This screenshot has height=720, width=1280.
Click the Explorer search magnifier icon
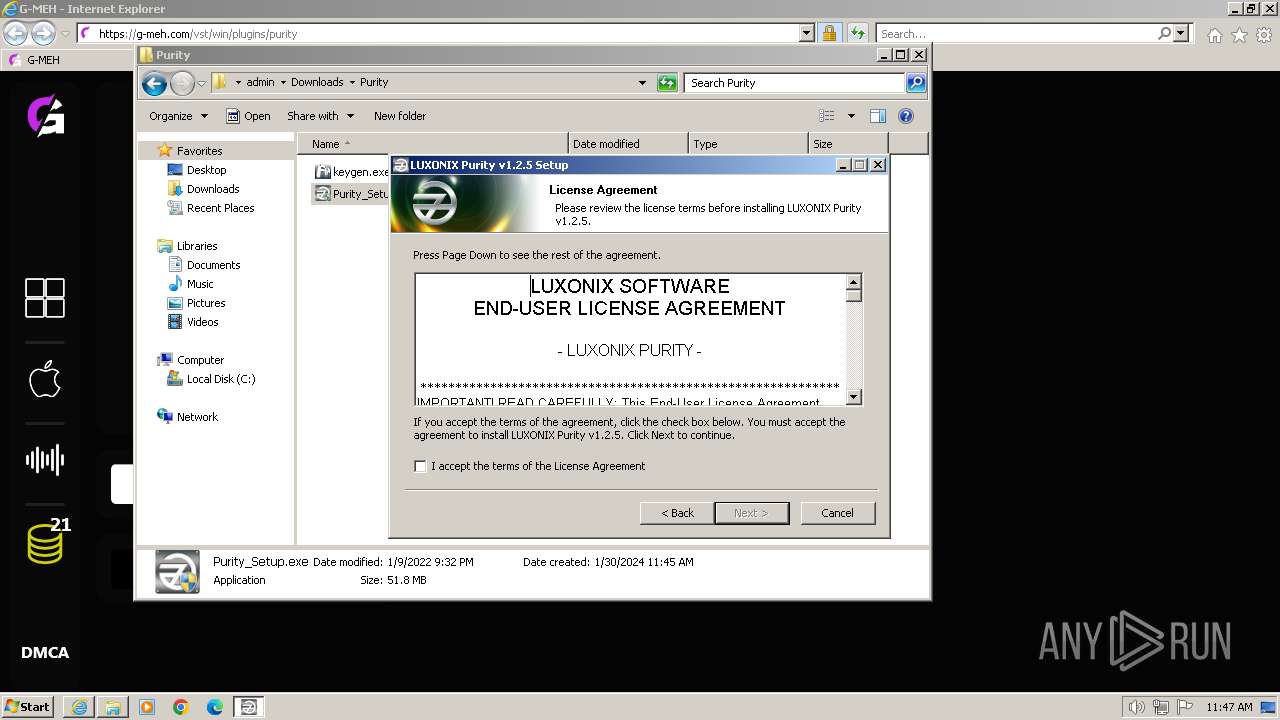coord(916,83)
